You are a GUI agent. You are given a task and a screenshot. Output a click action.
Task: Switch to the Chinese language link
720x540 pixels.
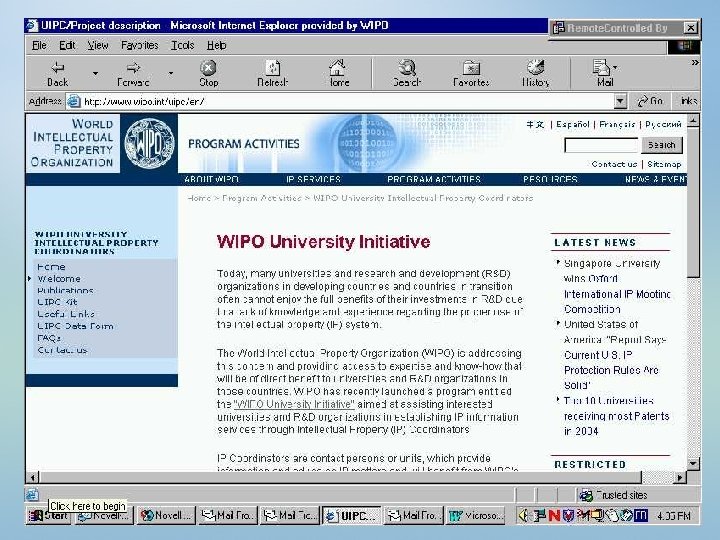pos(535,124)
